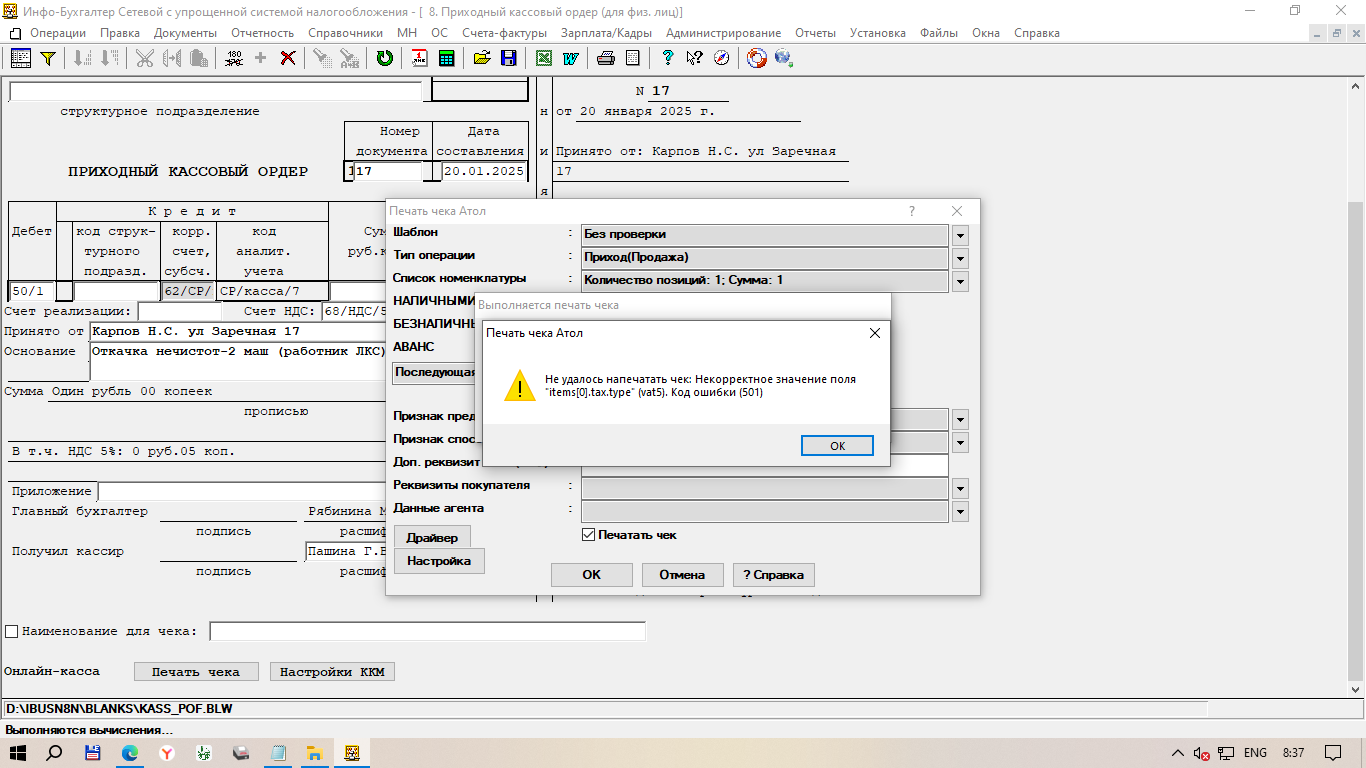
Task: Click the 'Печать чека' button
Action: (196, 672)
